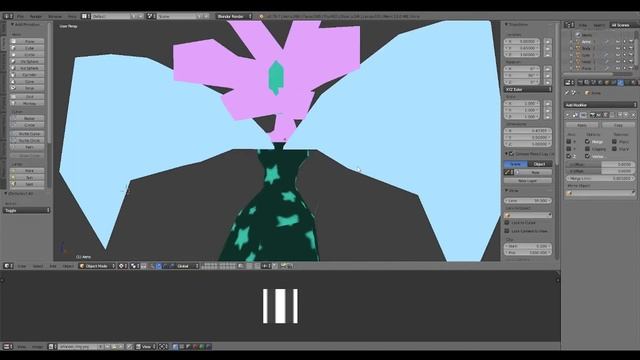Click the Lens value slider field
The height and width of the screenshot is (360, 640).
coord(528,201)
